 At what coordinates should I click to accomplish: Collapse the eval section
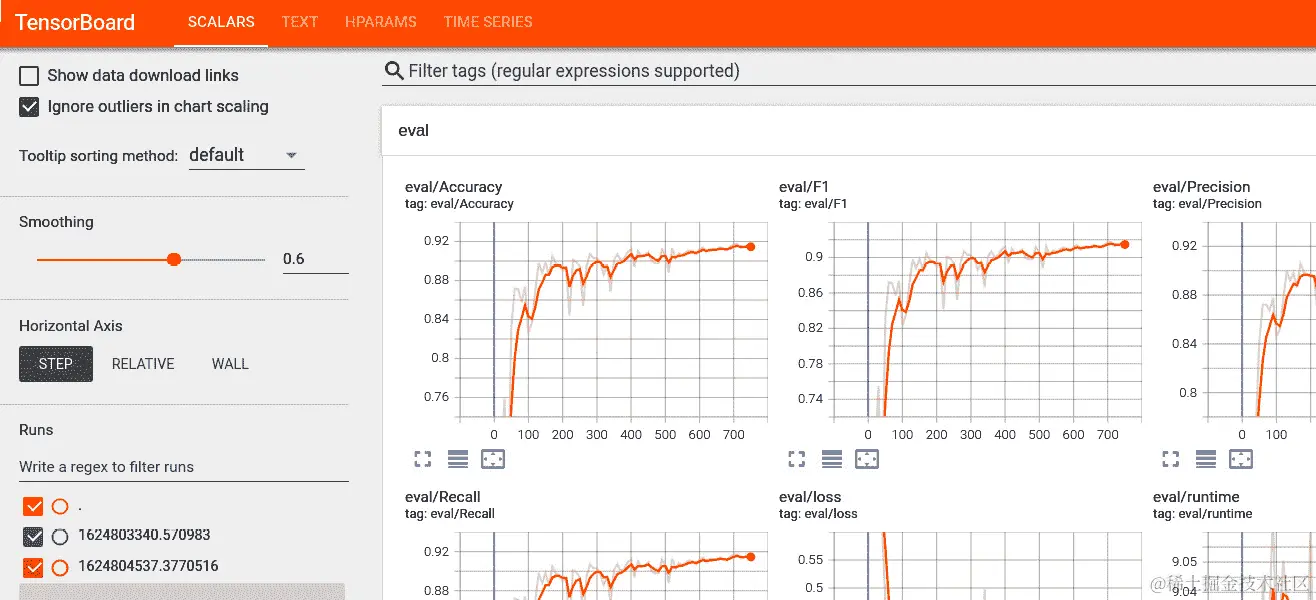413,130
